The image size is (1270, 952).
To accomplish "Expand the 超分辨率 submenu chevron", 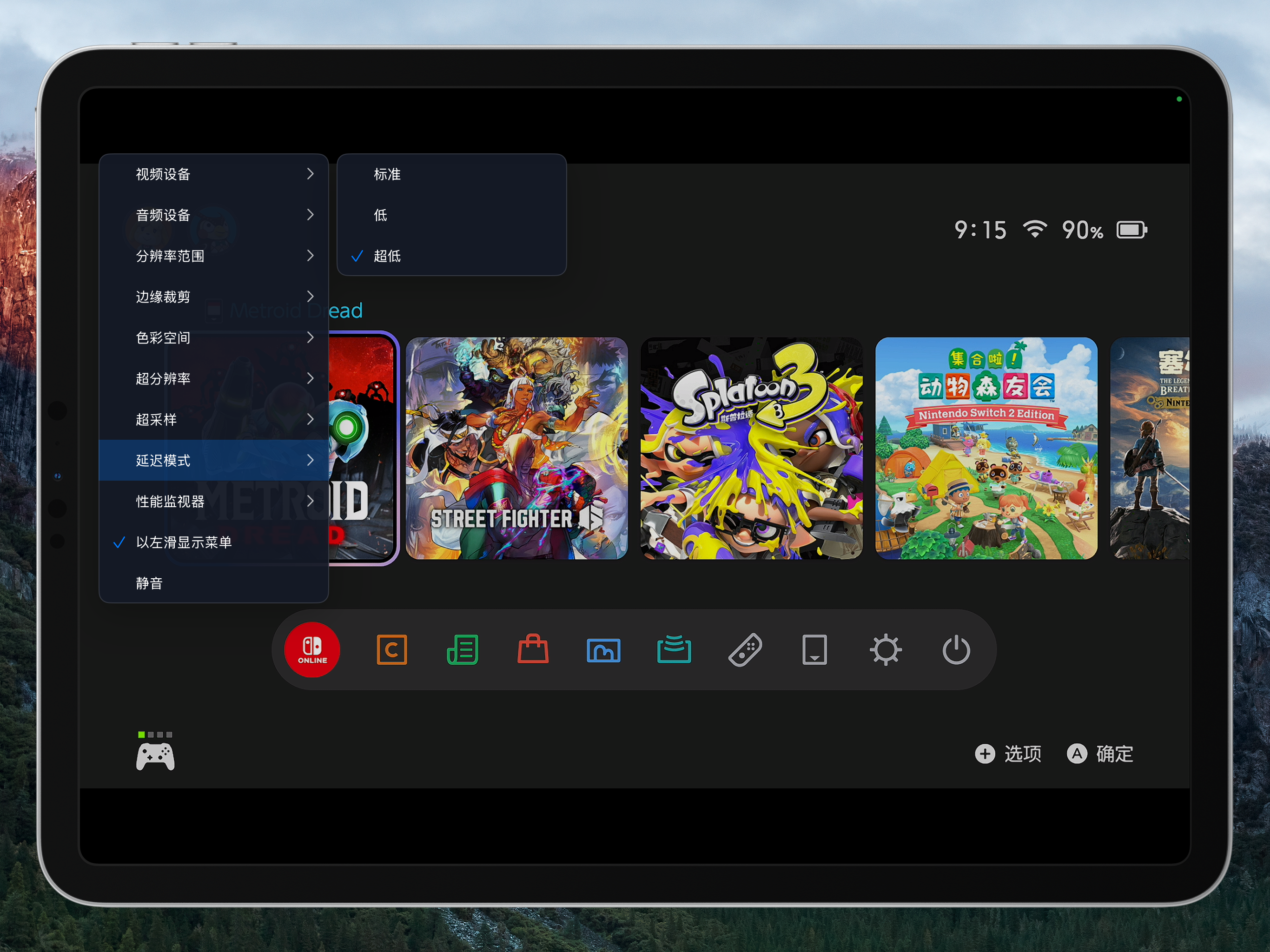I will (310, 378).
